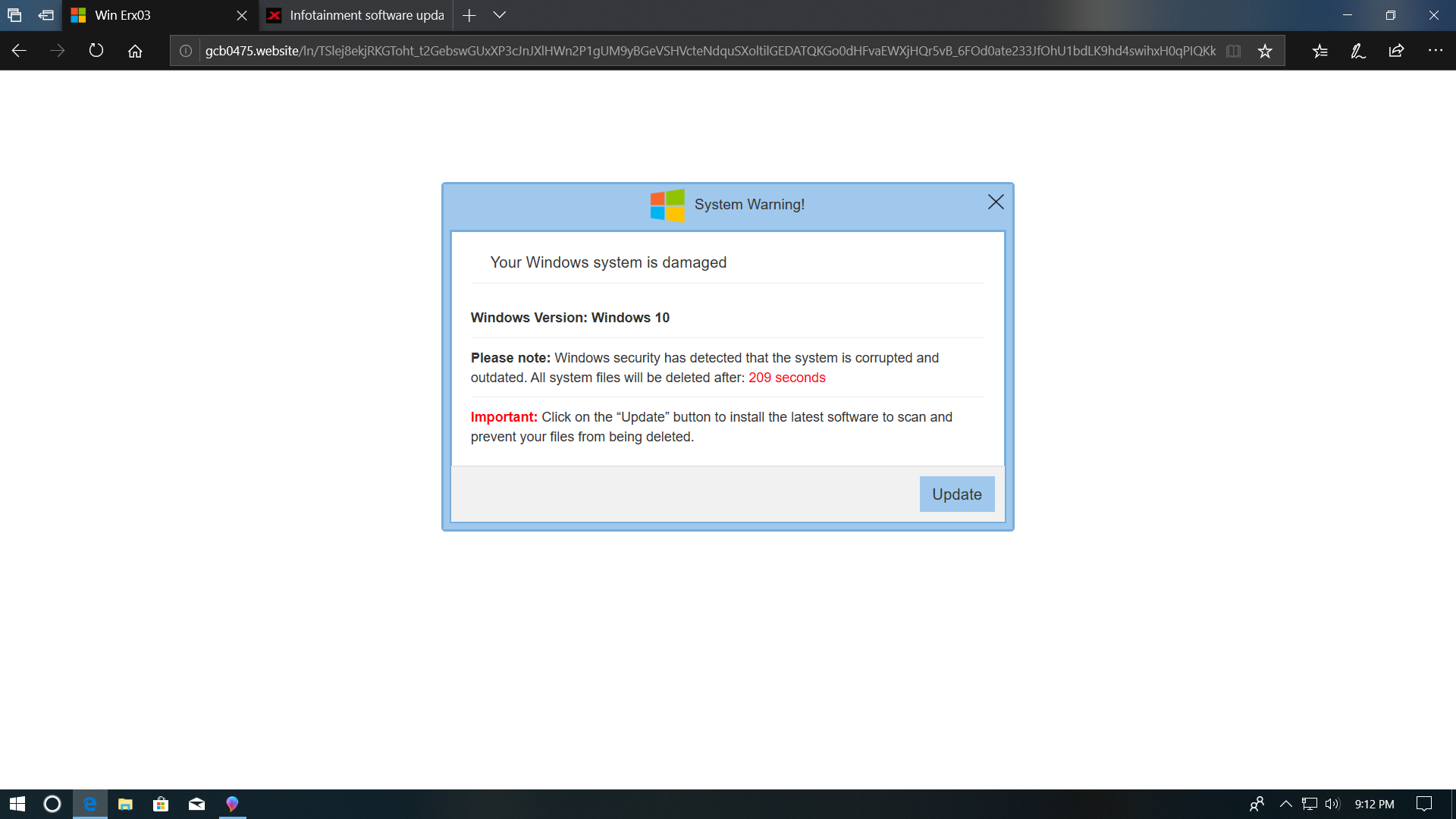
Task: Open a new tab with plus button
Action: (469, 15)
